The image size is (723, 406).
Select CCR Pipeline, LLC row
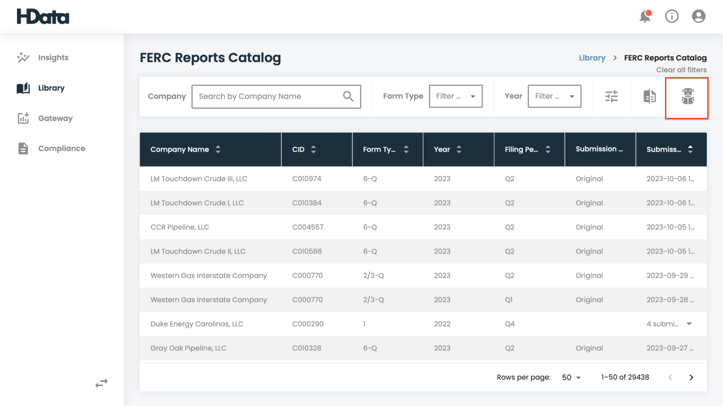click(423, 227)
